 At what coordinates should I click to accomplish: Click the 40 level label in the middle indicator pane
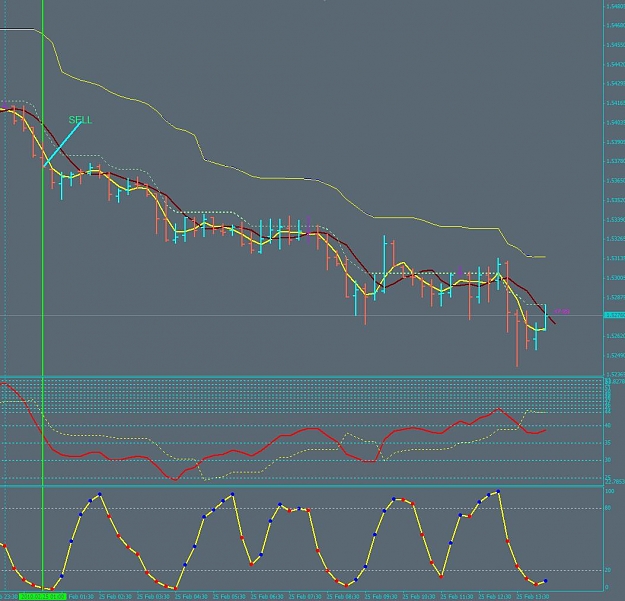coord(608,426)
